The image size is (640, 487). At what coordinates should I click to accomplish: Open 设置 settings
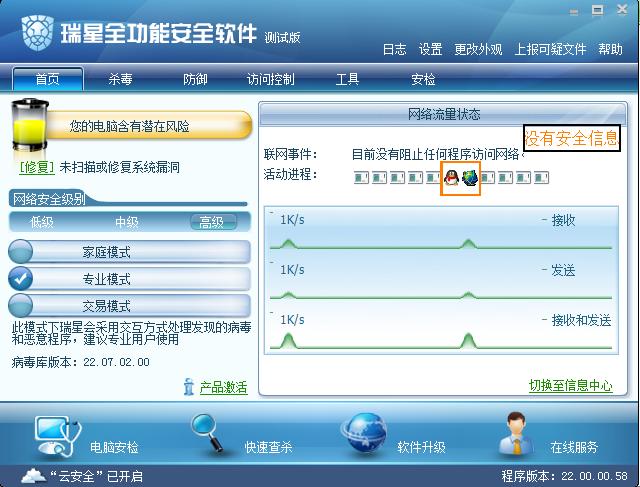tap(431, 49)
